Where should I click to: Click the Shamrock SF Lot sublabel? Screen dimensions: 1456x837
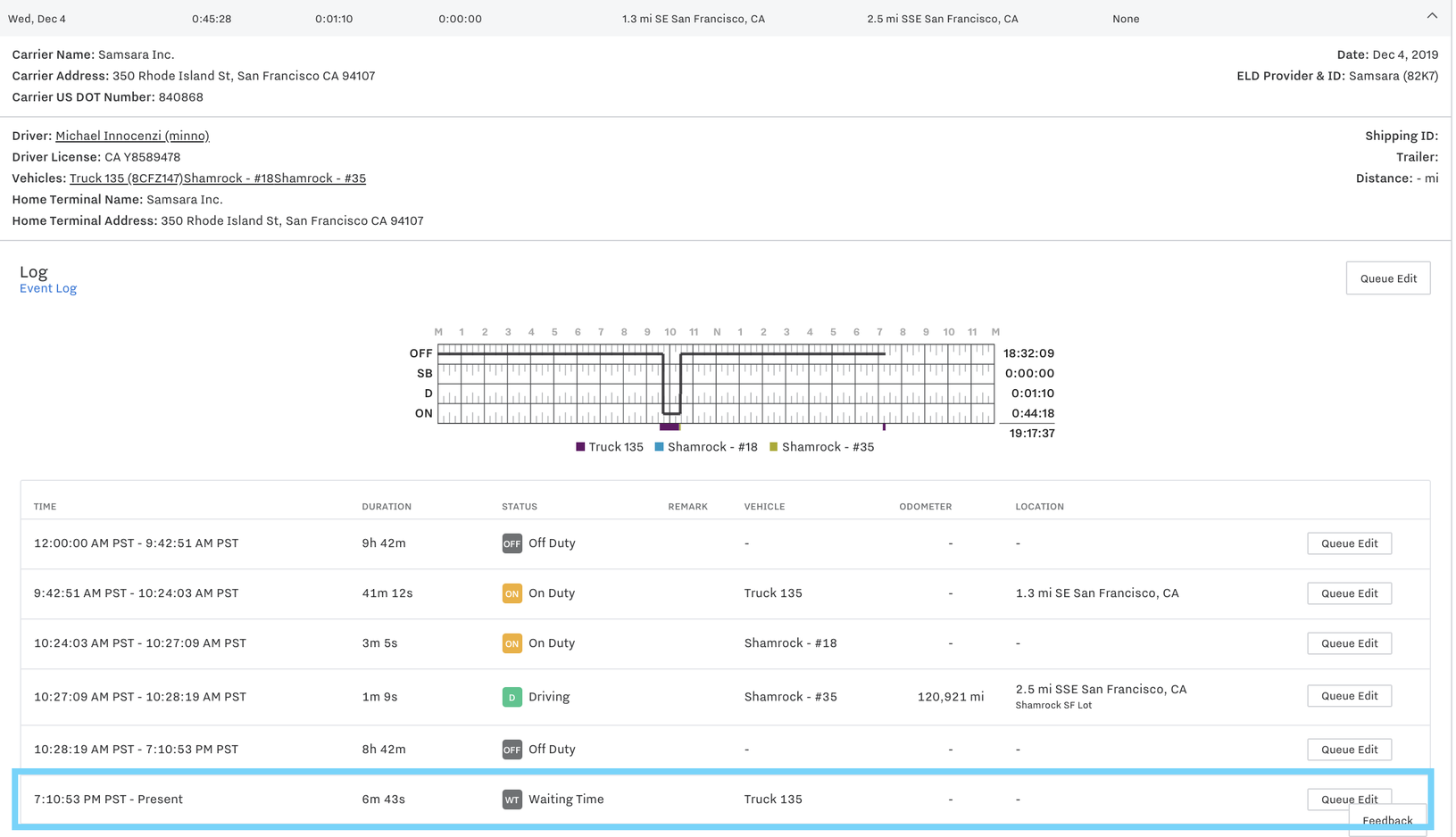1053,705
